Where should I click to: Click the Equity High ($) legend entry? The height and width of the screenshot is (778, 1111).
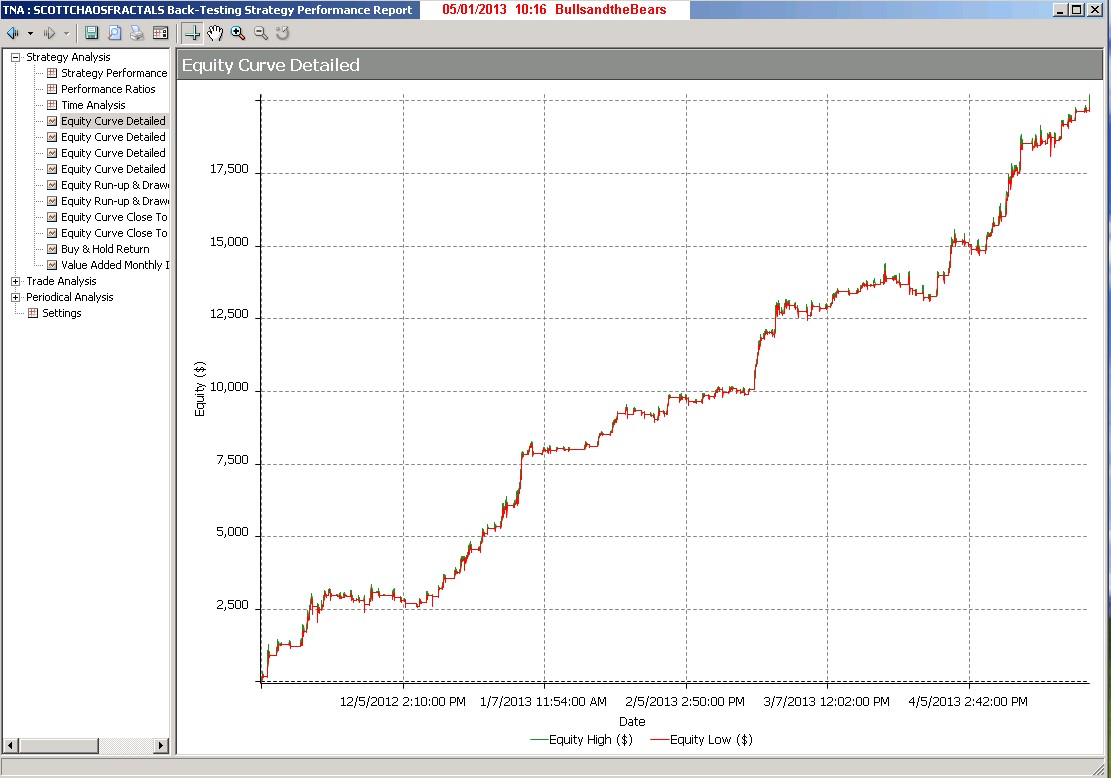pyautogui.click(x=582, y=740)
